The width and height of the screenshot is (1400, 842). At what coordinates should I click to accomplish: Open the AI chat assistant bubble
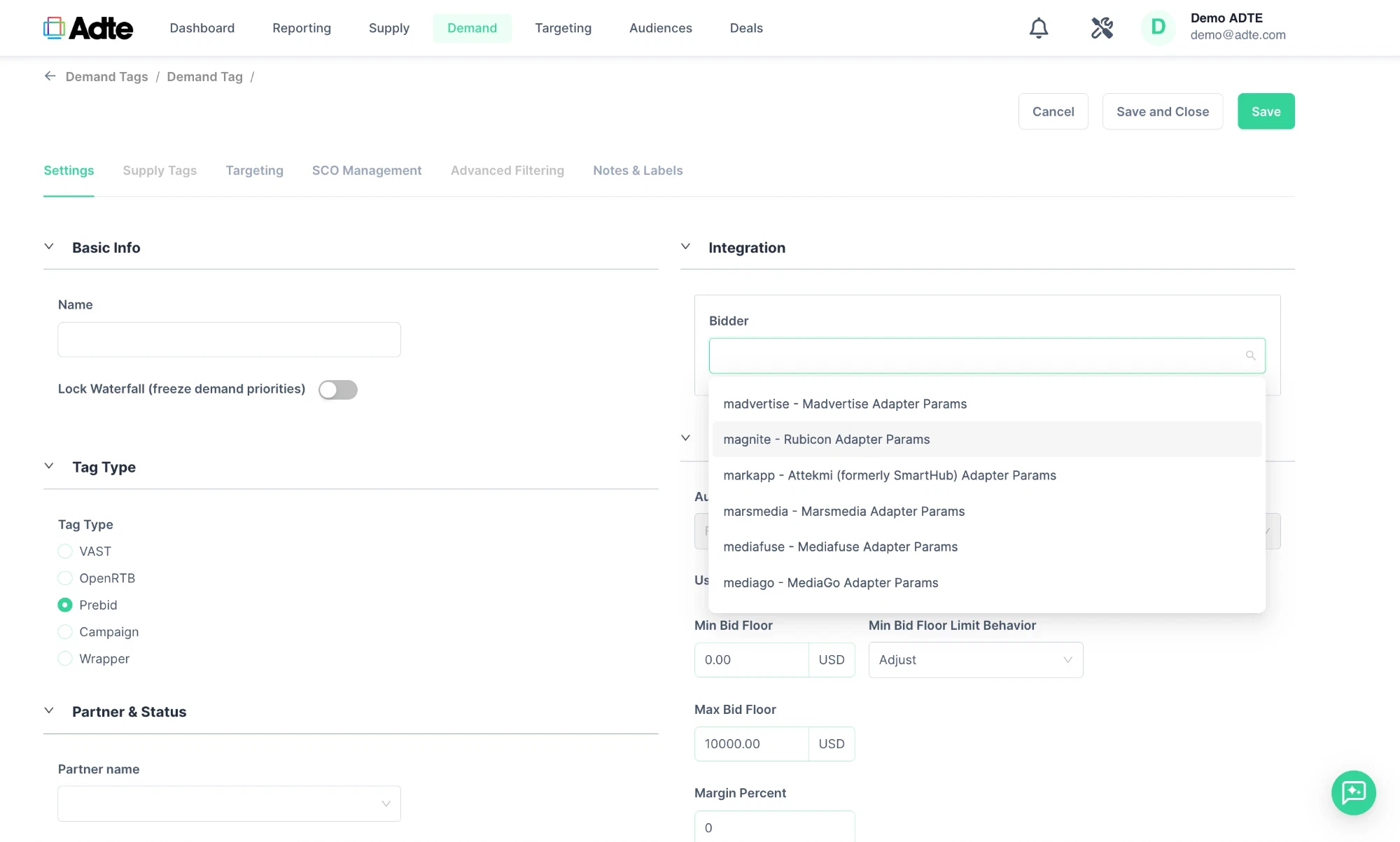[x=1353, y=792]
